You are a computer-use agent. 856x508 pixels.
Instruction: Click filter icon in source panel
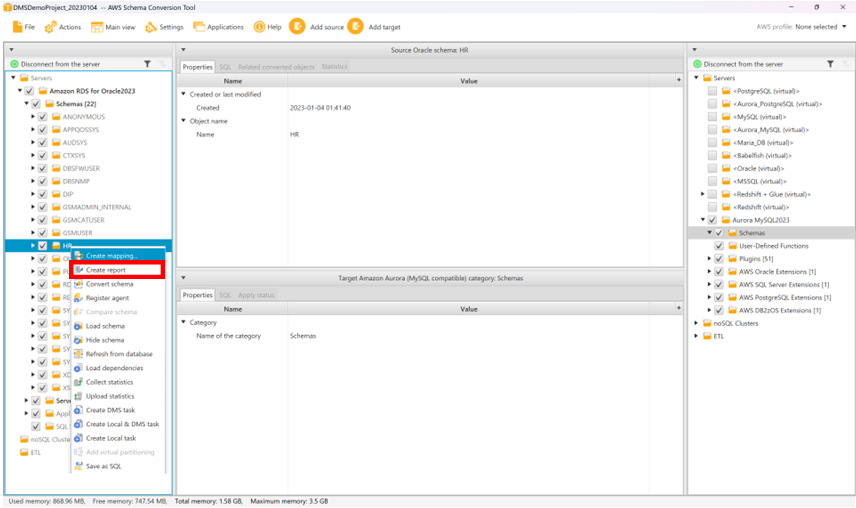(x=147, y=64)
